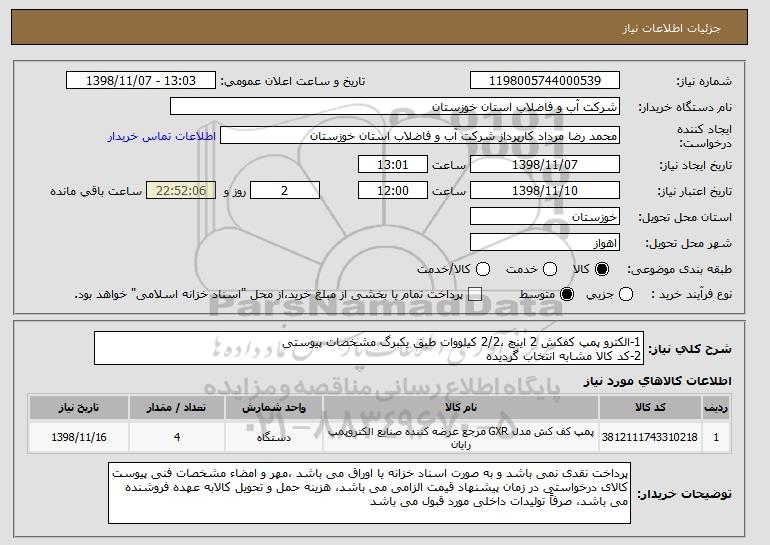Click the countdown timer 22:52:06

181,190
